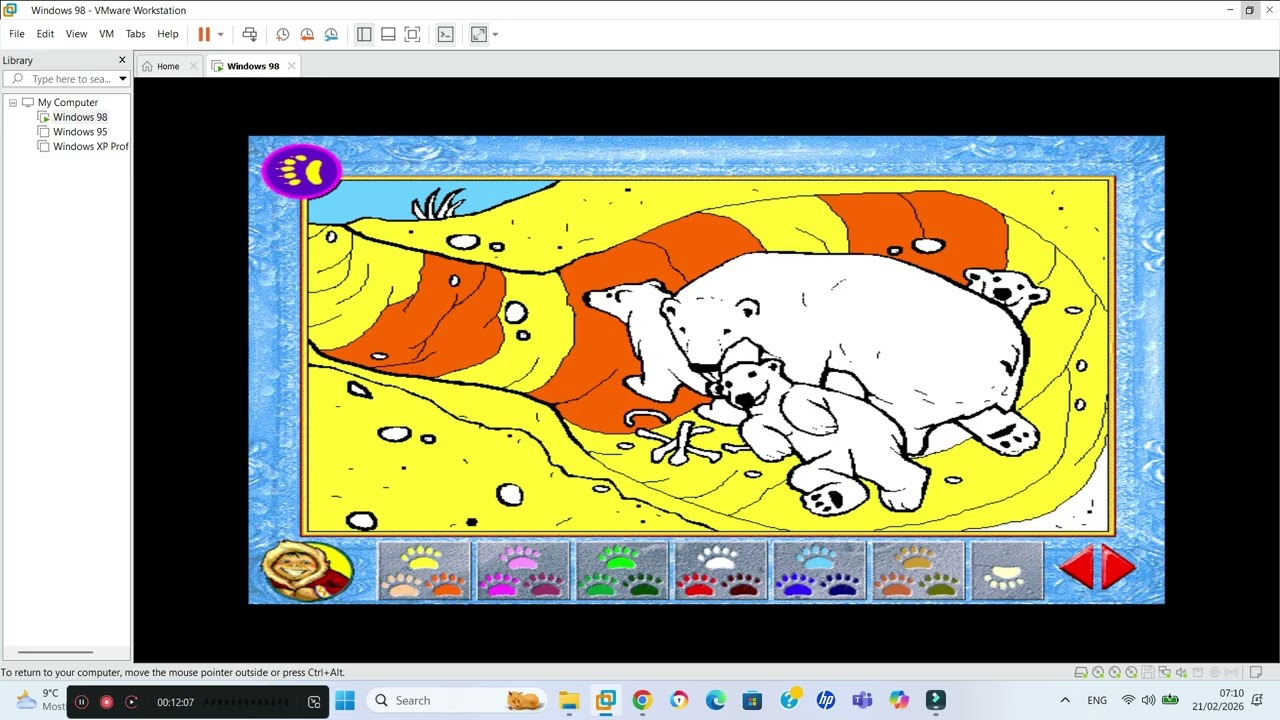Image resolution: width=1280 pixels, height=720 pixels.
Task: Pause the screen recording
Action: click(x=82, y=702)
